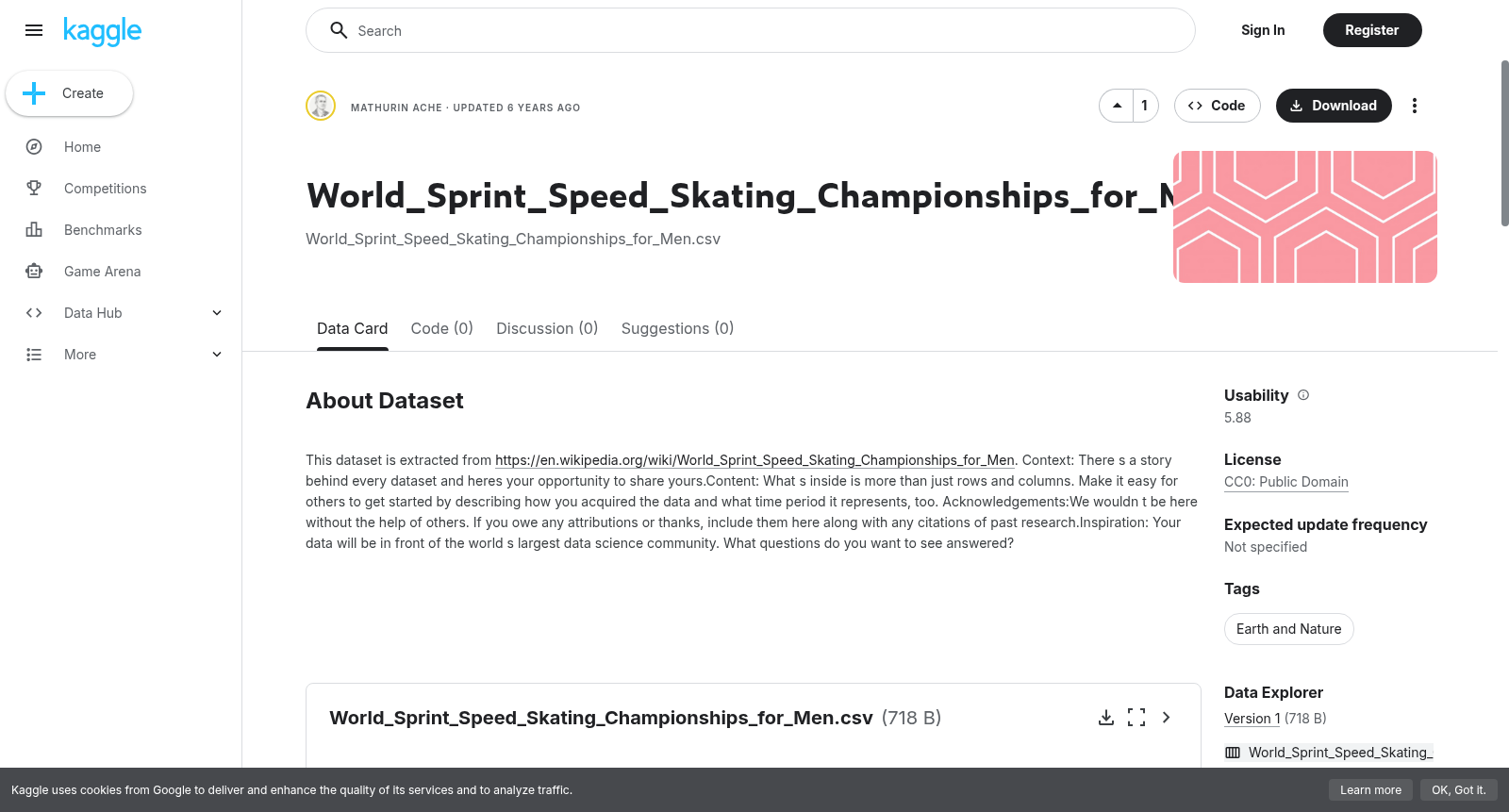Switch to the Suggestions (0) tab

point(677,328)
